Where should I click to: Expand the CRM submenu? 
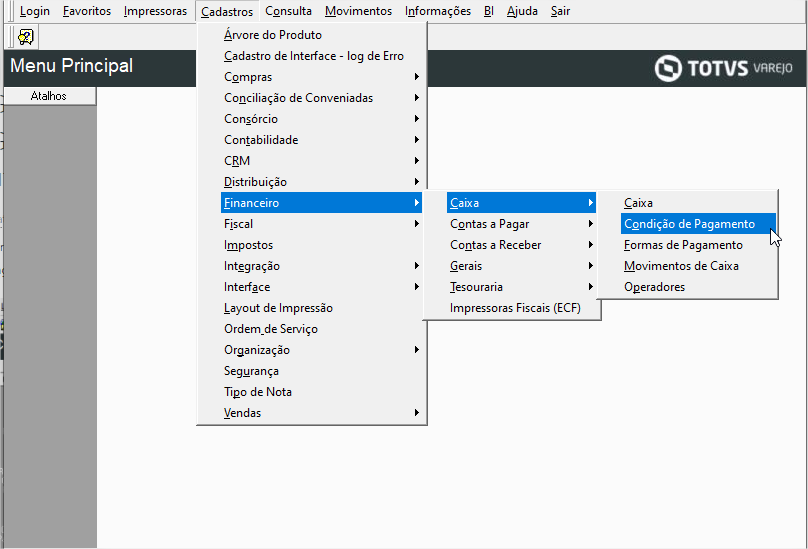pos(321,161)
